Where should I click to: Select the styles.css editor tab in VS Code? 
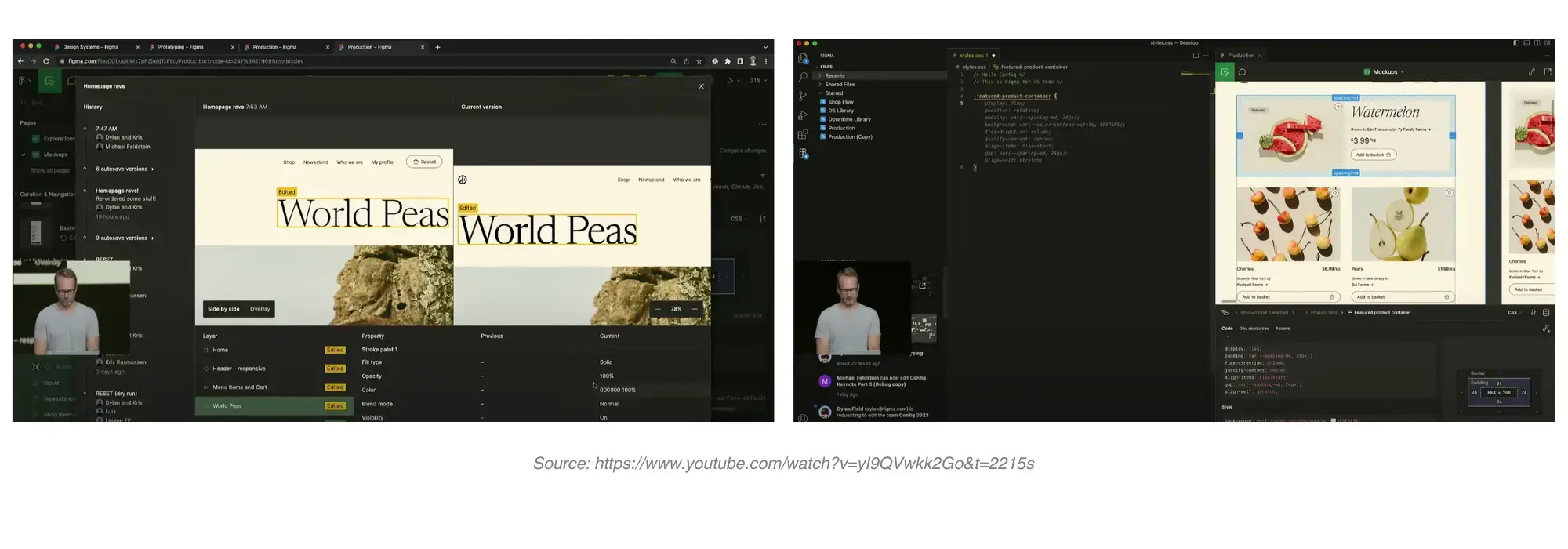pyautogui.click(x=975, y=56)
